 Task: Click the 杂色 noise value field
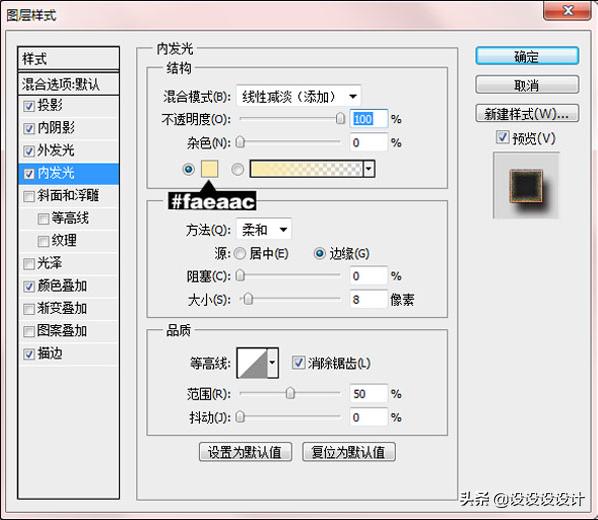[368, 143]
